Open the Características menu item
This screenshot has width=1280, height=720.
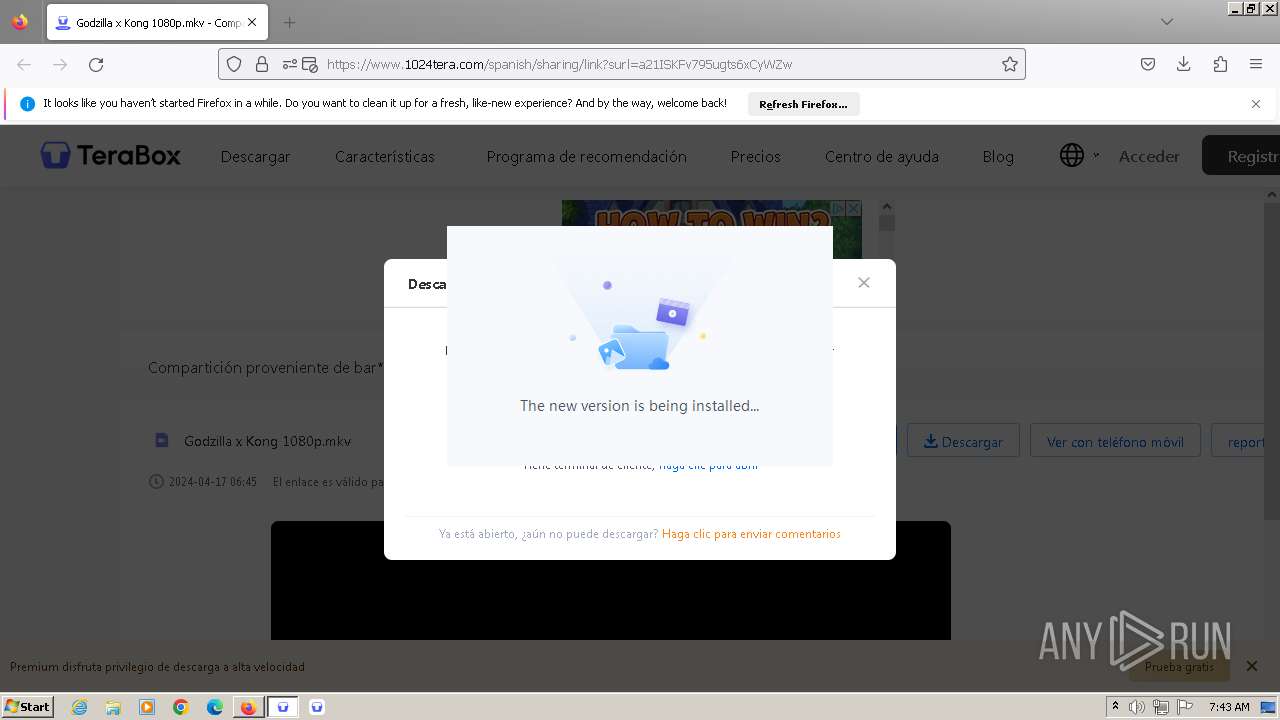pos(385,157)
